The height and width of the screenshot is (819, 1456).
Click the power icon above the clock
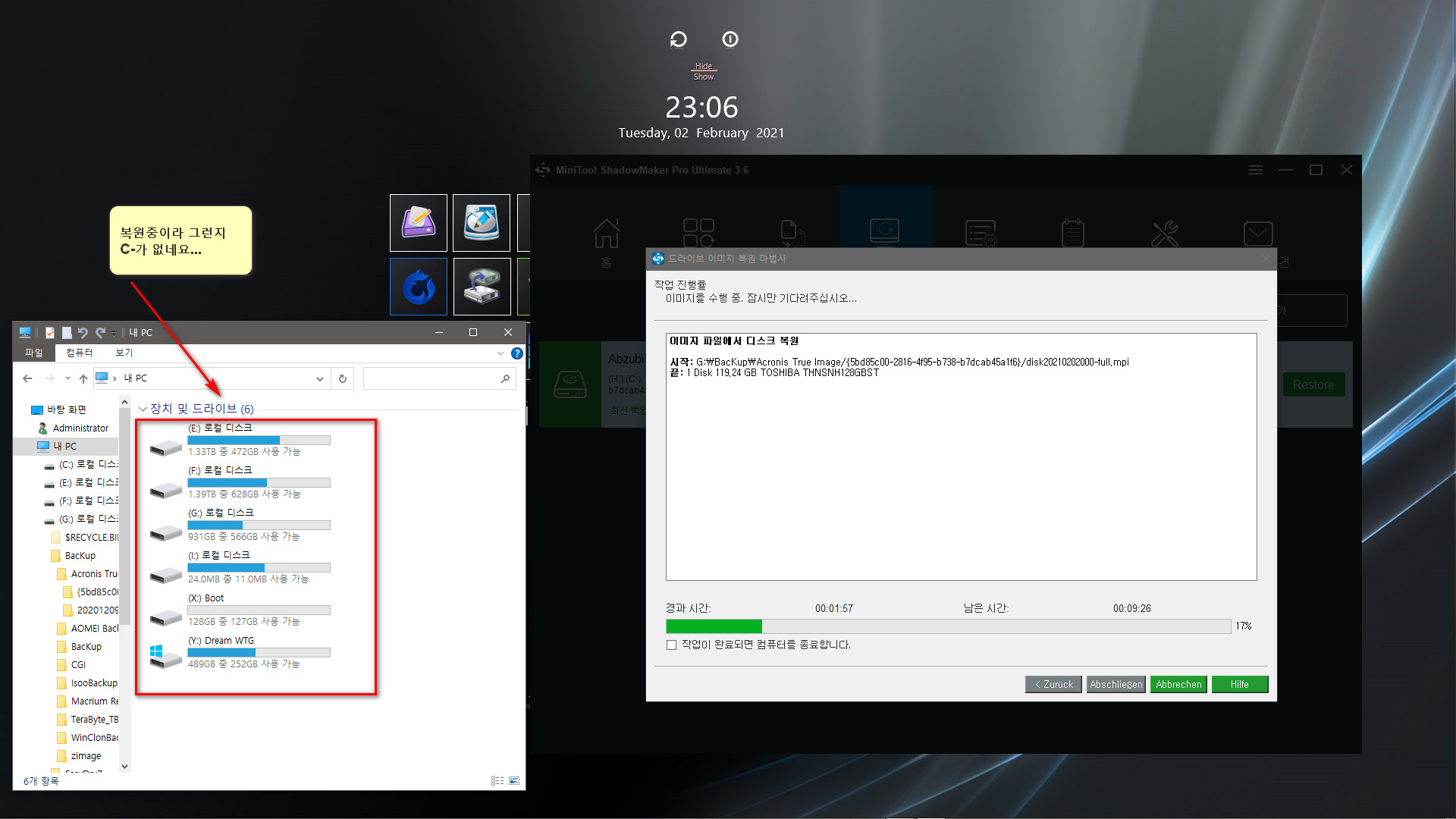point(730,39)
